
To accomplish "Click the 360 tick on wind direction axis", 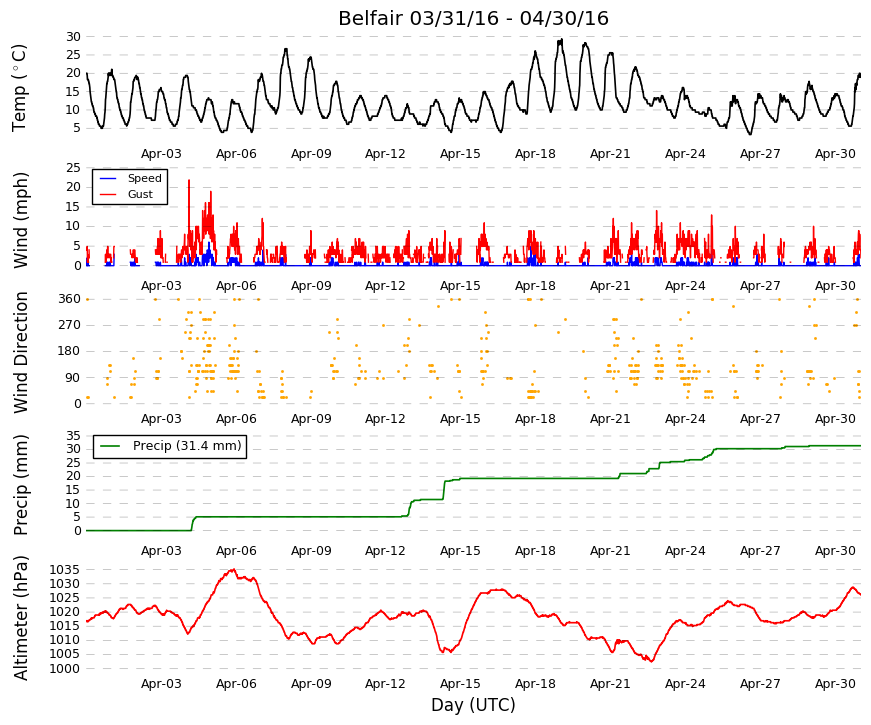I will tap(69, 299).
